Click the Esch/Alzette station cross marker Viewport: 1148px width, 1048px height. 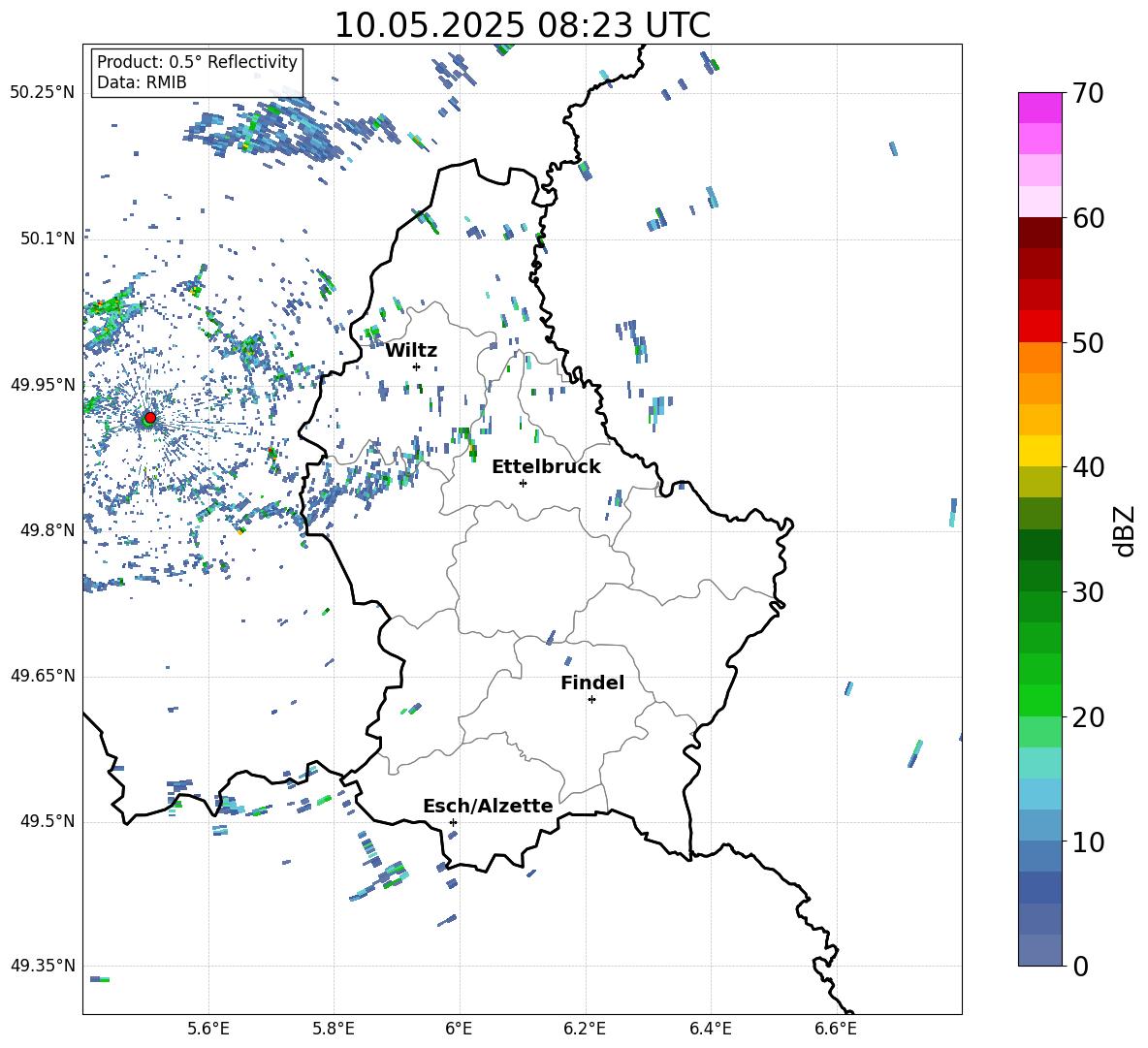(453, 822)
